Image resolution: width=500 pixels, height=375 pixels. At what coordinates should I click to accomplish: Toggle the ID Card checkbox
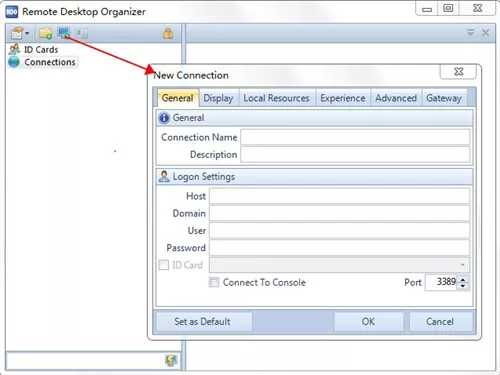coord(164,265)
